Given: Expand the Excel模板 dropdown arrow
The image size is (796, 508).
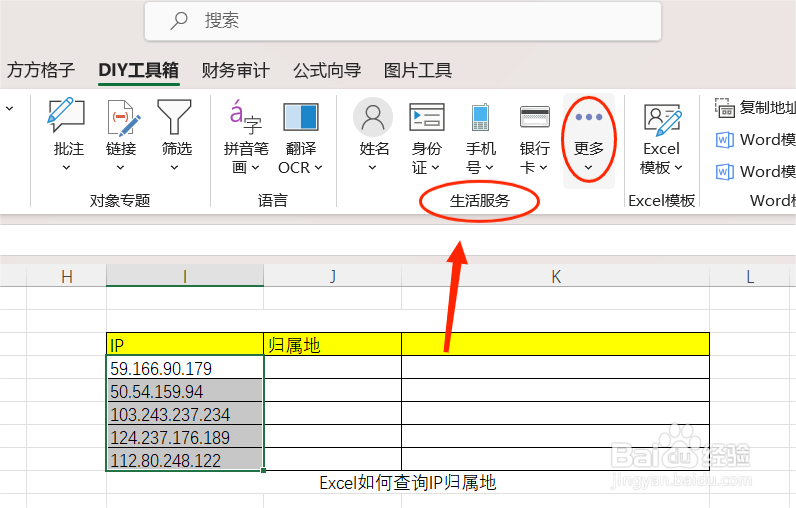Looking at the screenshot, I should 679,167.
